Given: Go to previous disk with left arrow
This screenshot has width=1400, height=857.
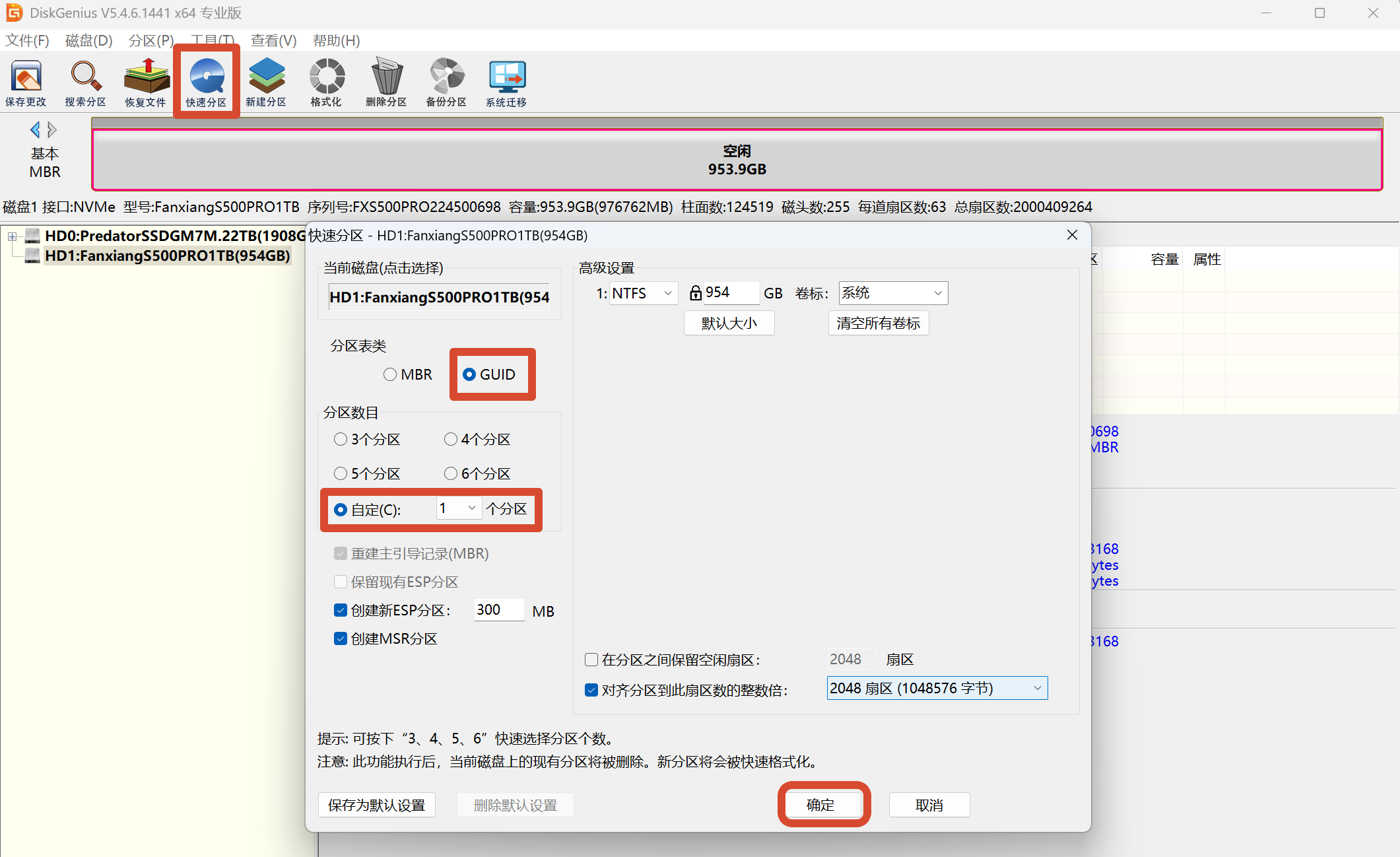Looking at the screenshot, I should click(x=35, y=129).
